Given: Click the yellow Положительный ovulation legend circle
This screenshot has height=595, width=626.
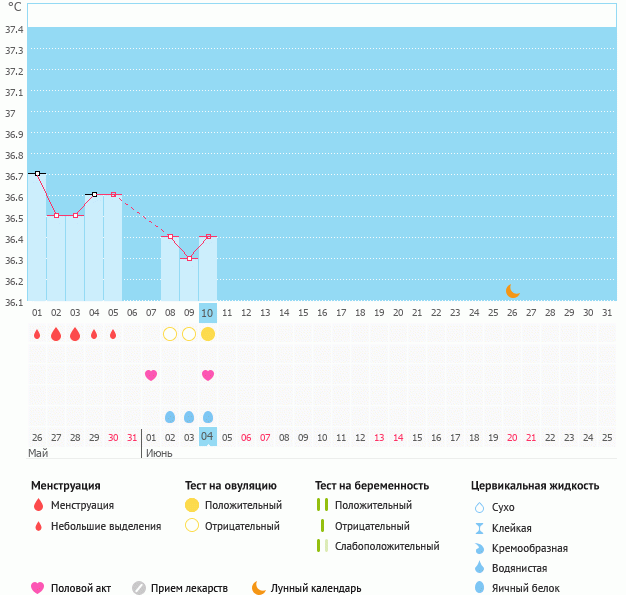Looking at the screenshot, I should 192,505.
